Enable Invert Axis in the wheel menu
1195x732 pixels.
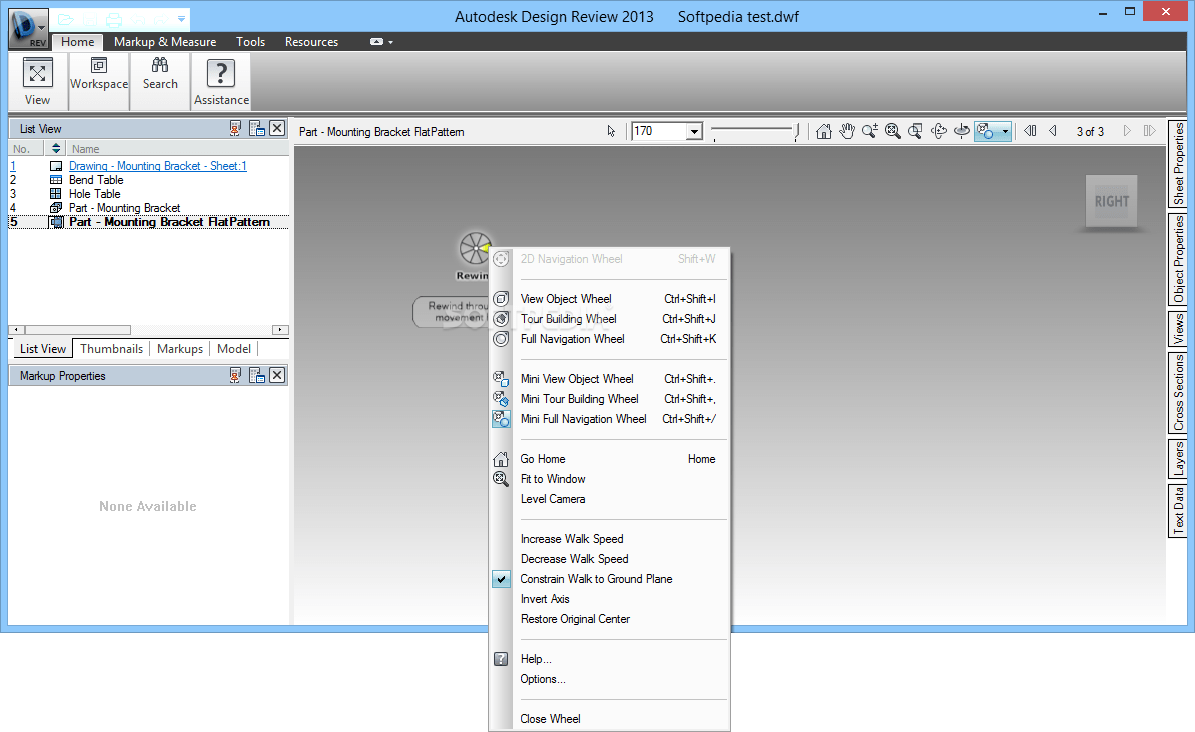point(545,599)
